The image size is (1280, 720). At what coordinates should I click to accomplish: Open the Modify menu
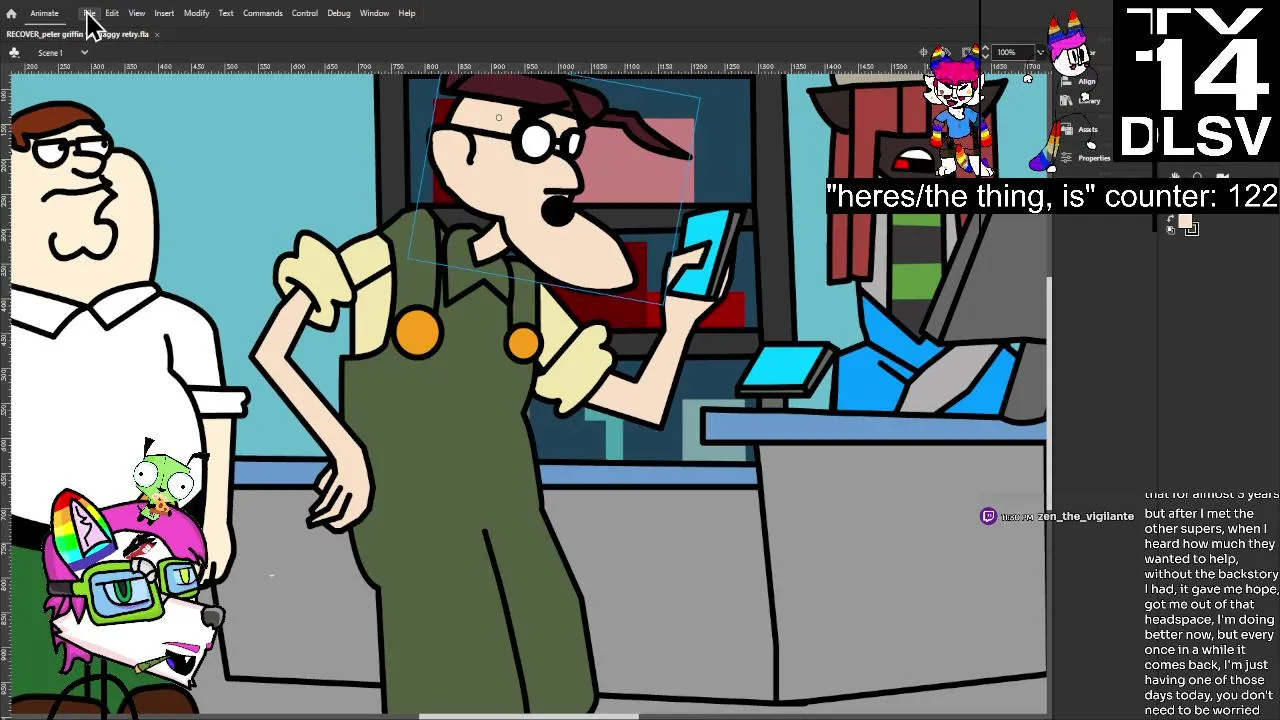(196, 13)
